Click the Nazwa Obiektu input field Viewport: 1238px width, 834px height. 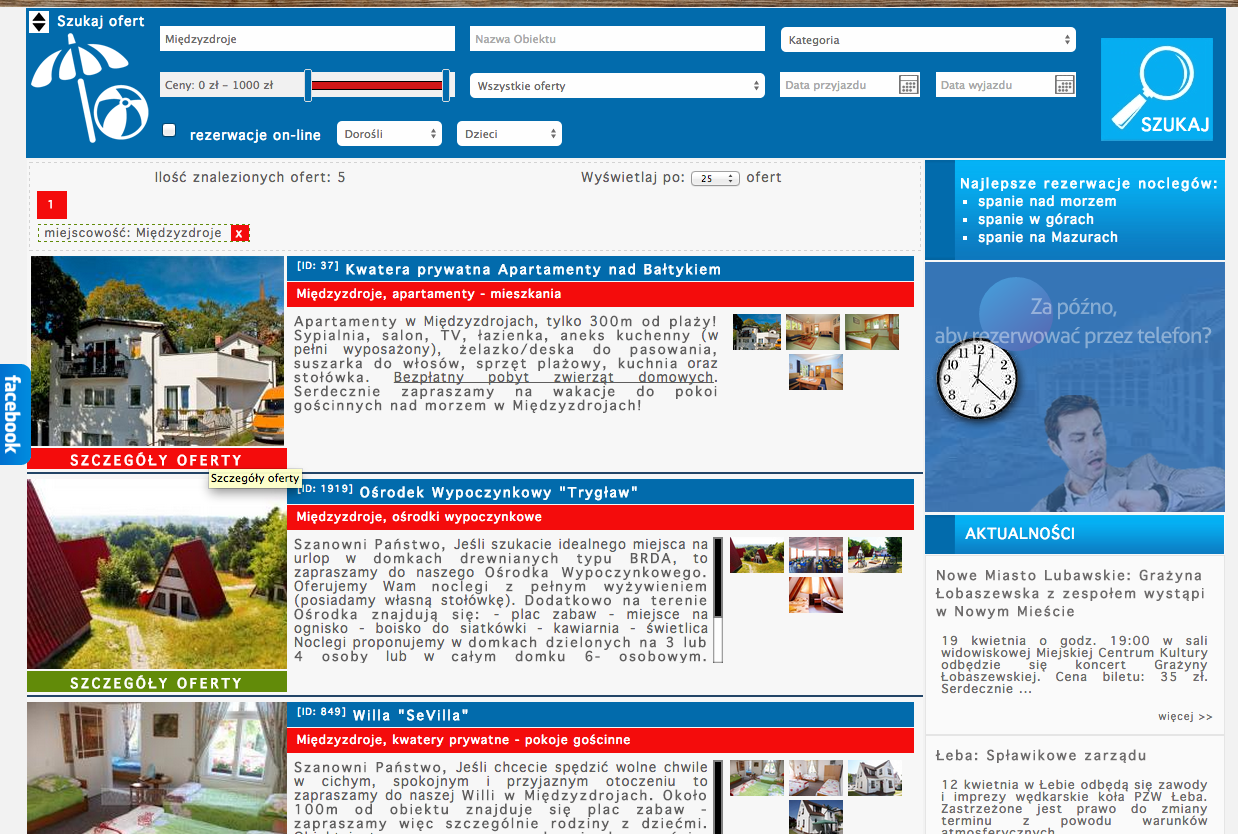click(616, 39)
